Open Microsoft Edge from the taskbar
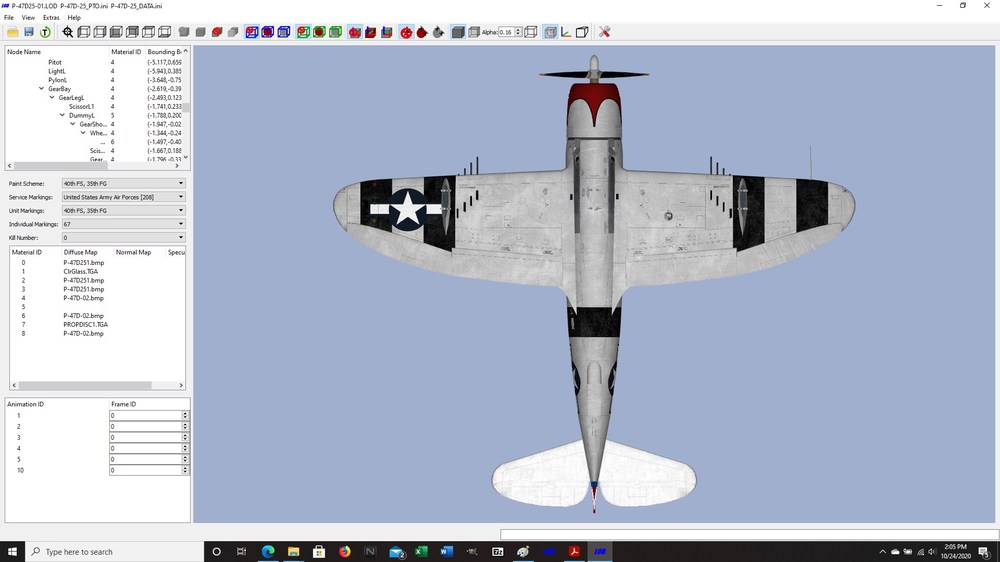Image resolution: width=1000 pixels, height=562 pixels. coord(268,552)
